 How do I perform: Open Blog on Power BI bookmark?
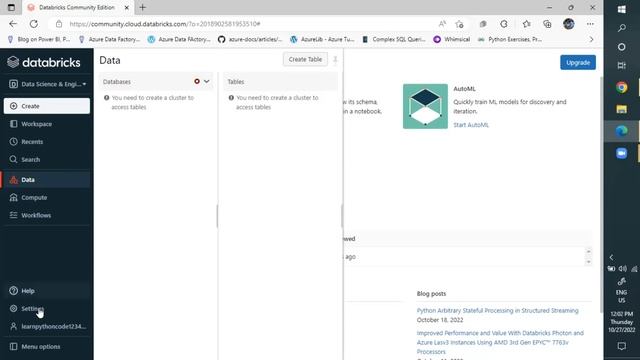pyautogui.click(x=39, y=39)
